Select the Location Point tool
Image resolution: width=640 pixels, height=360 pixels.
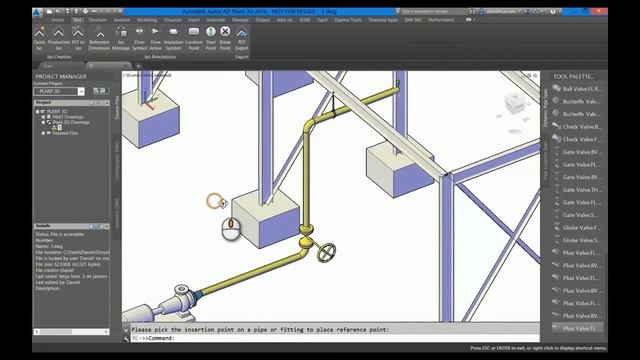(x=194, y=38)
